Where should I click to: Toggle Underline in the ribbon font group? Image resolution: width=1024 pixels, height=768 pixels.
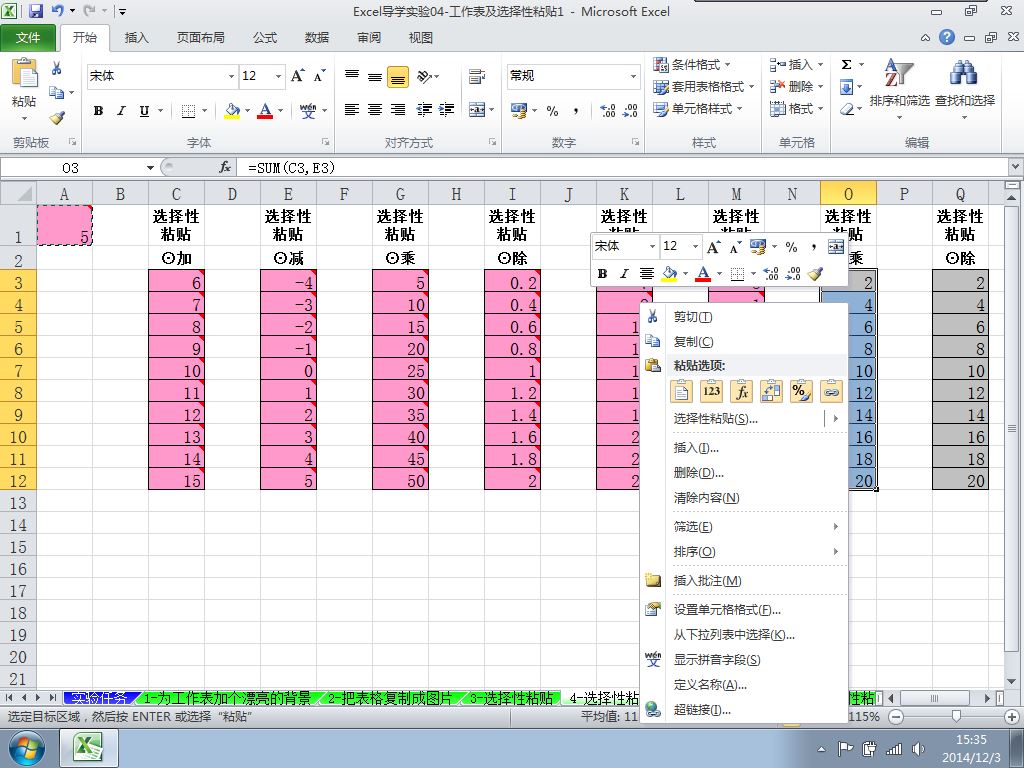(x=144, y=111)
